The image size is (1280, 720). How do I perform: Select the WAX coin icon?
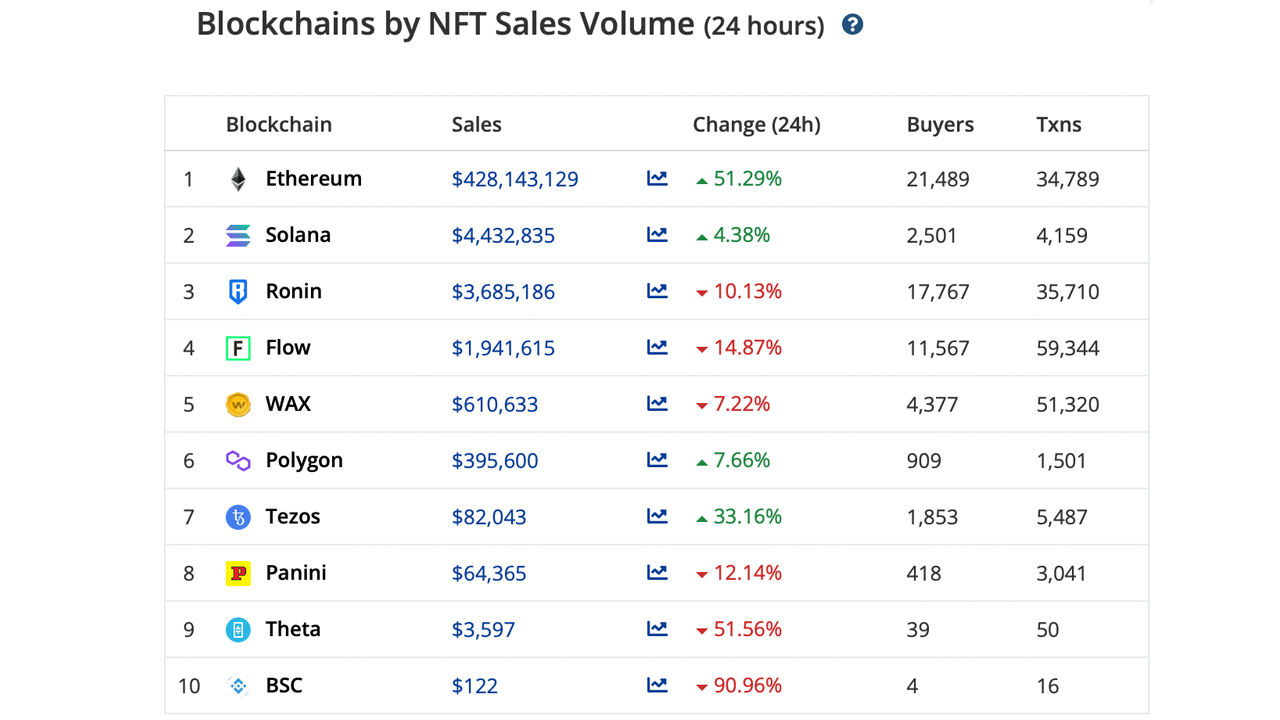point(238,404)
